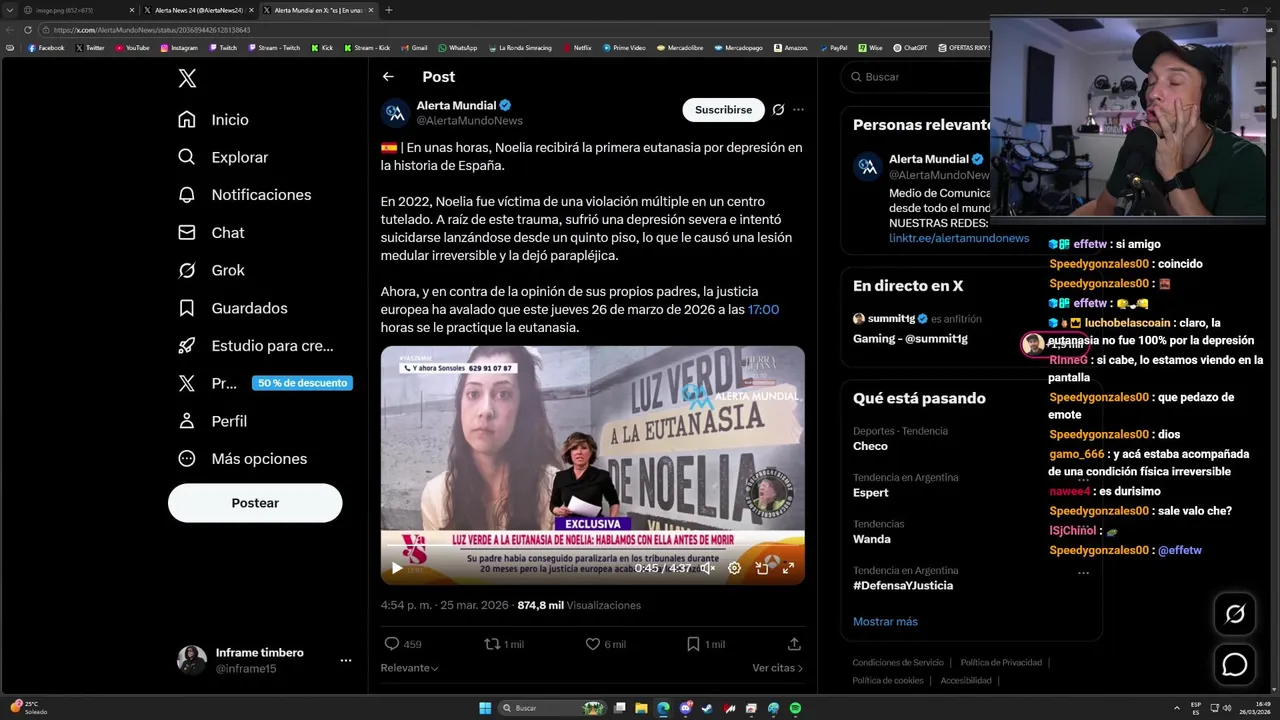Toggle picture-in-picture for the video
The image size is (1280, 720).
point(762,568)
